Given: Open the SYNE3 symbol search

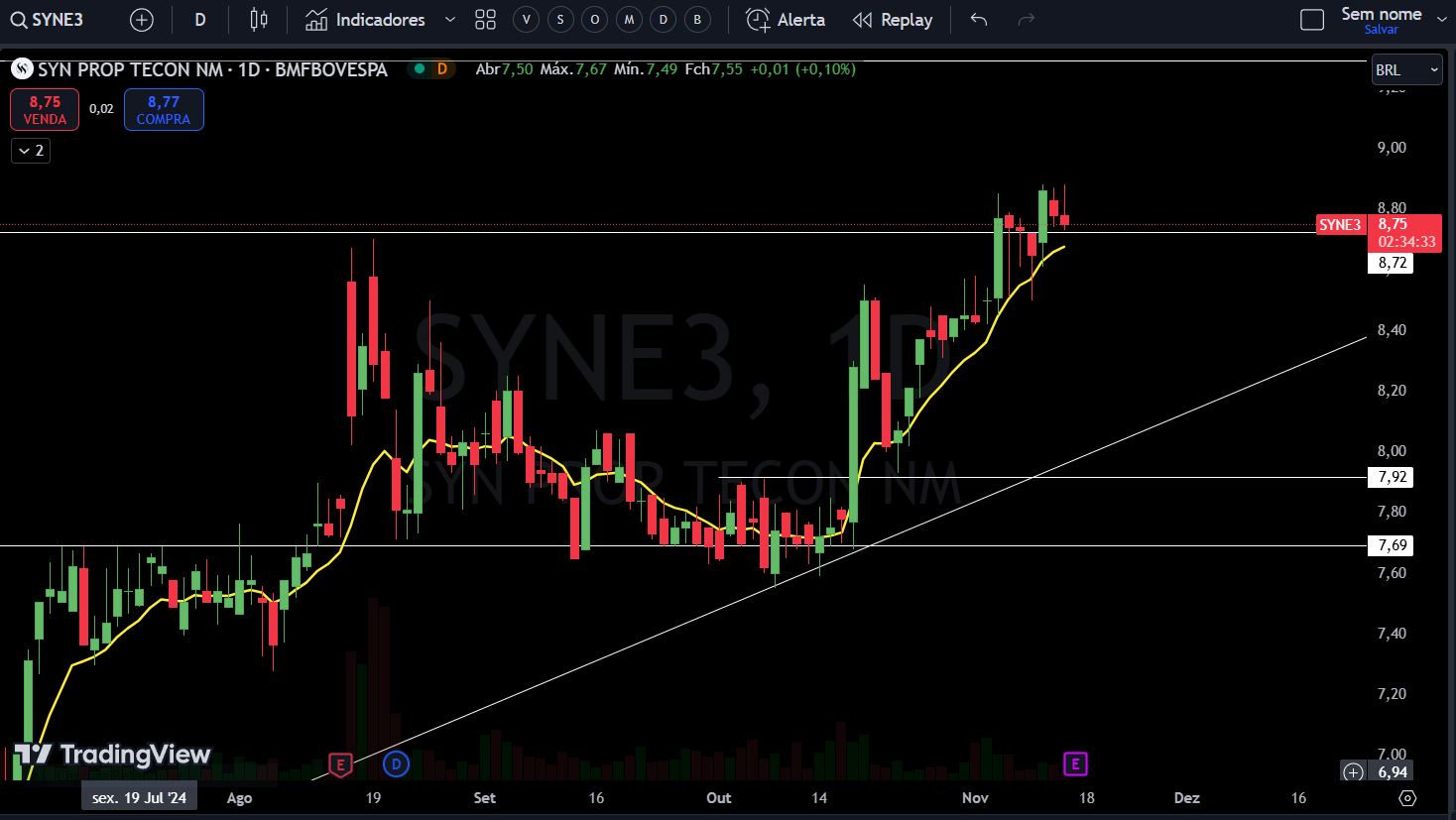Looking at the screenshot, I should point(47,20).
